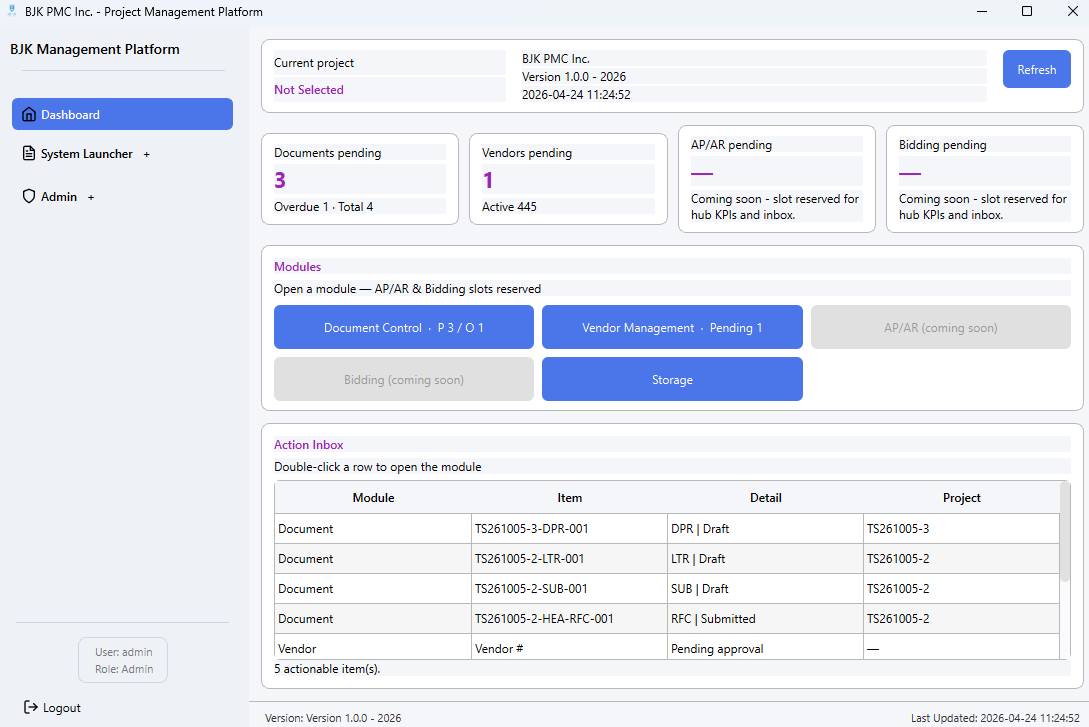
Task: Click the Vendors pending count 1
Action: [488, 180]
